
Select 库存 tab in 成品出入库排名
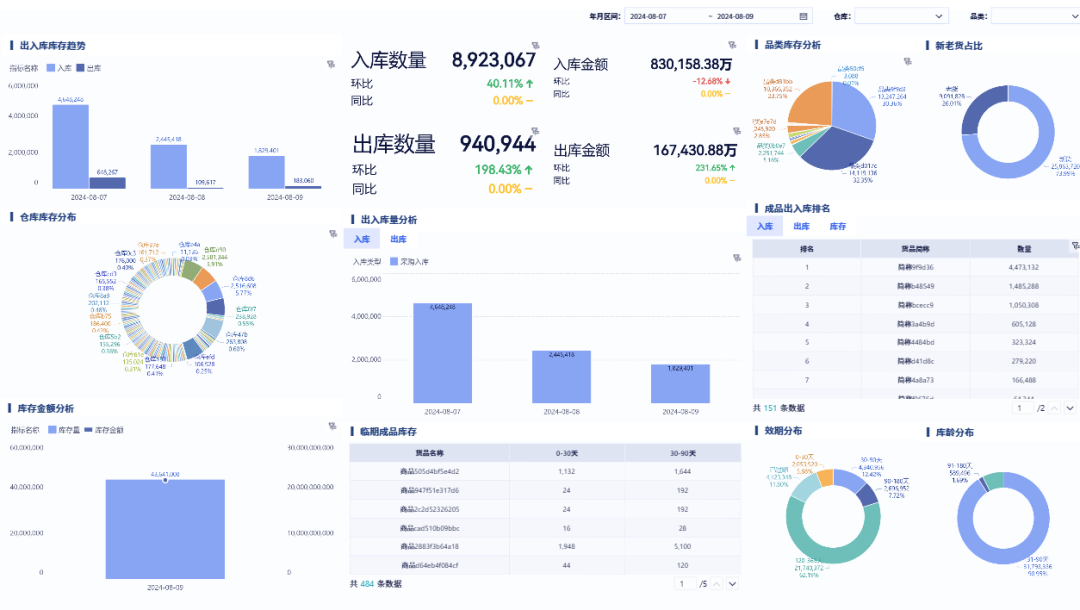tap(838, 226)
